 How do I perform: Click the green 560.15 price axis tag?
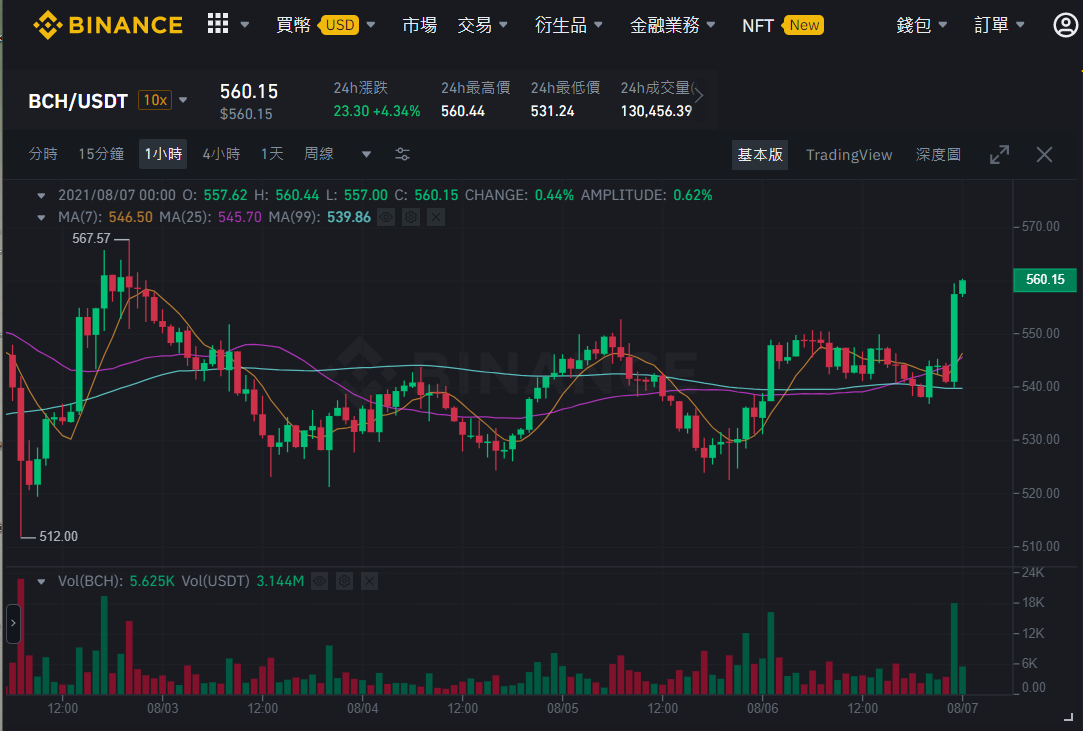pos(1044,280)
